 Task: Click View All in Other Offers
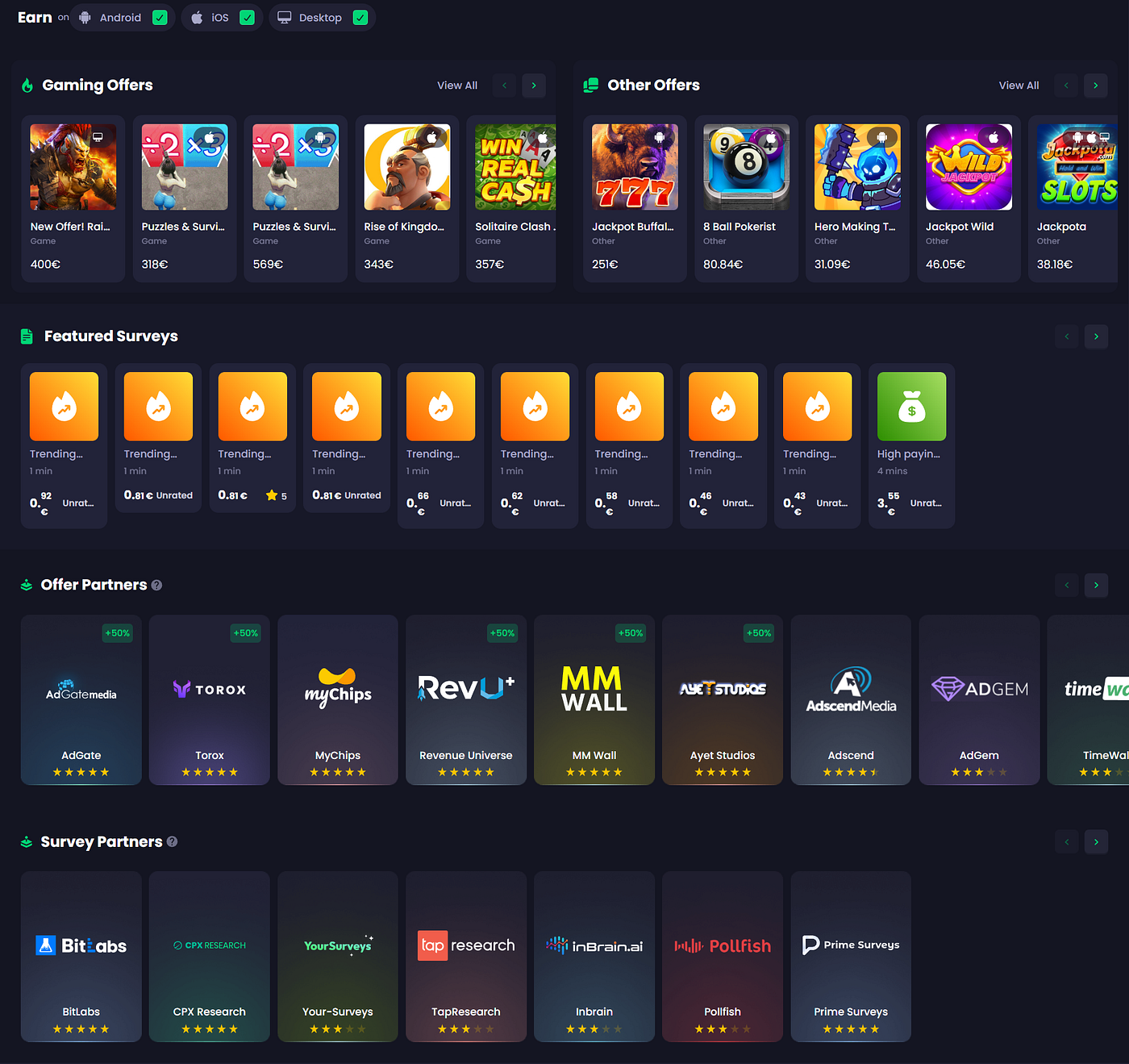point(1019,86)
